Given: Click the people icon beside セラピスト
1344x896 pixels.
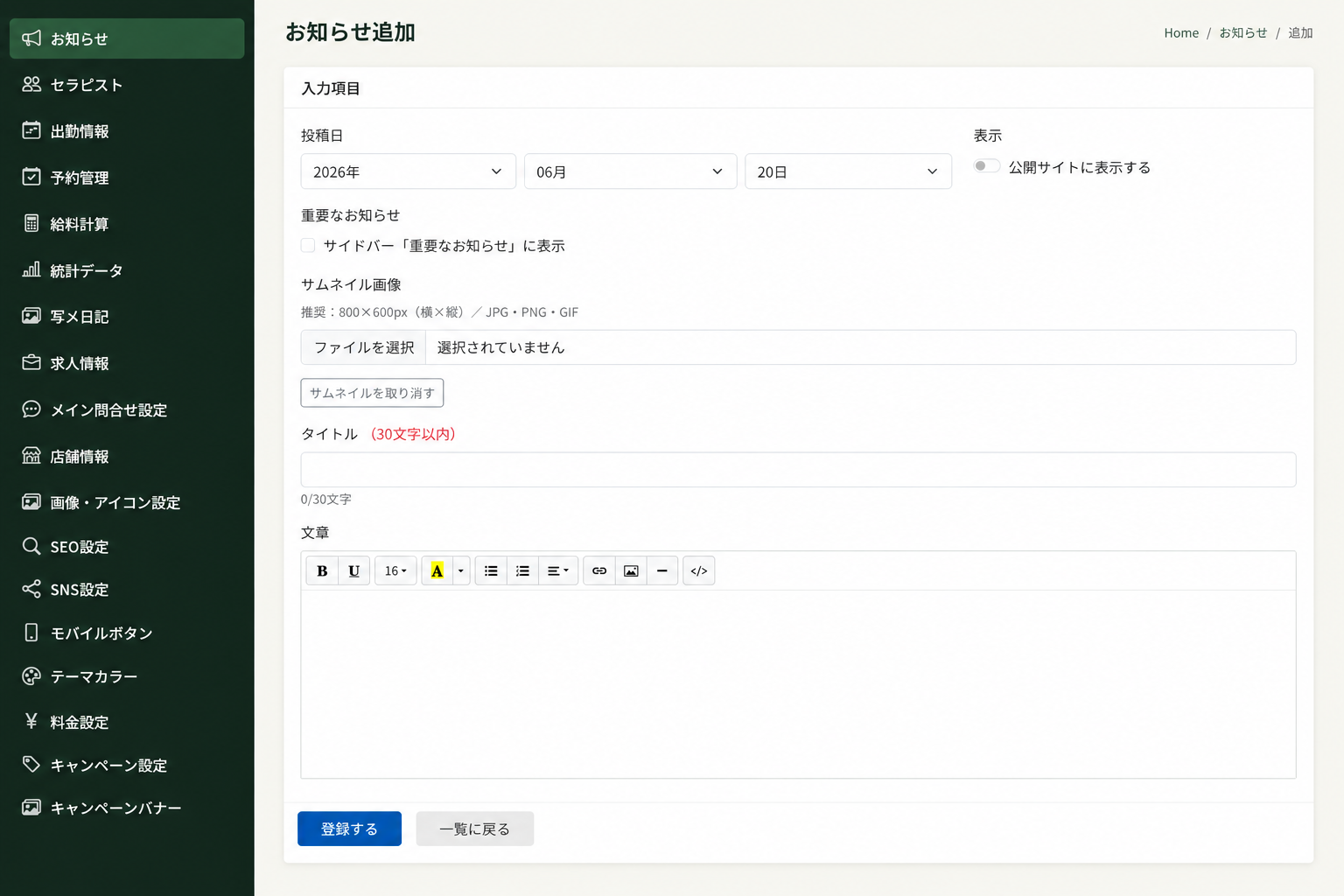Looking at the screenshot, I should point(31,84).
